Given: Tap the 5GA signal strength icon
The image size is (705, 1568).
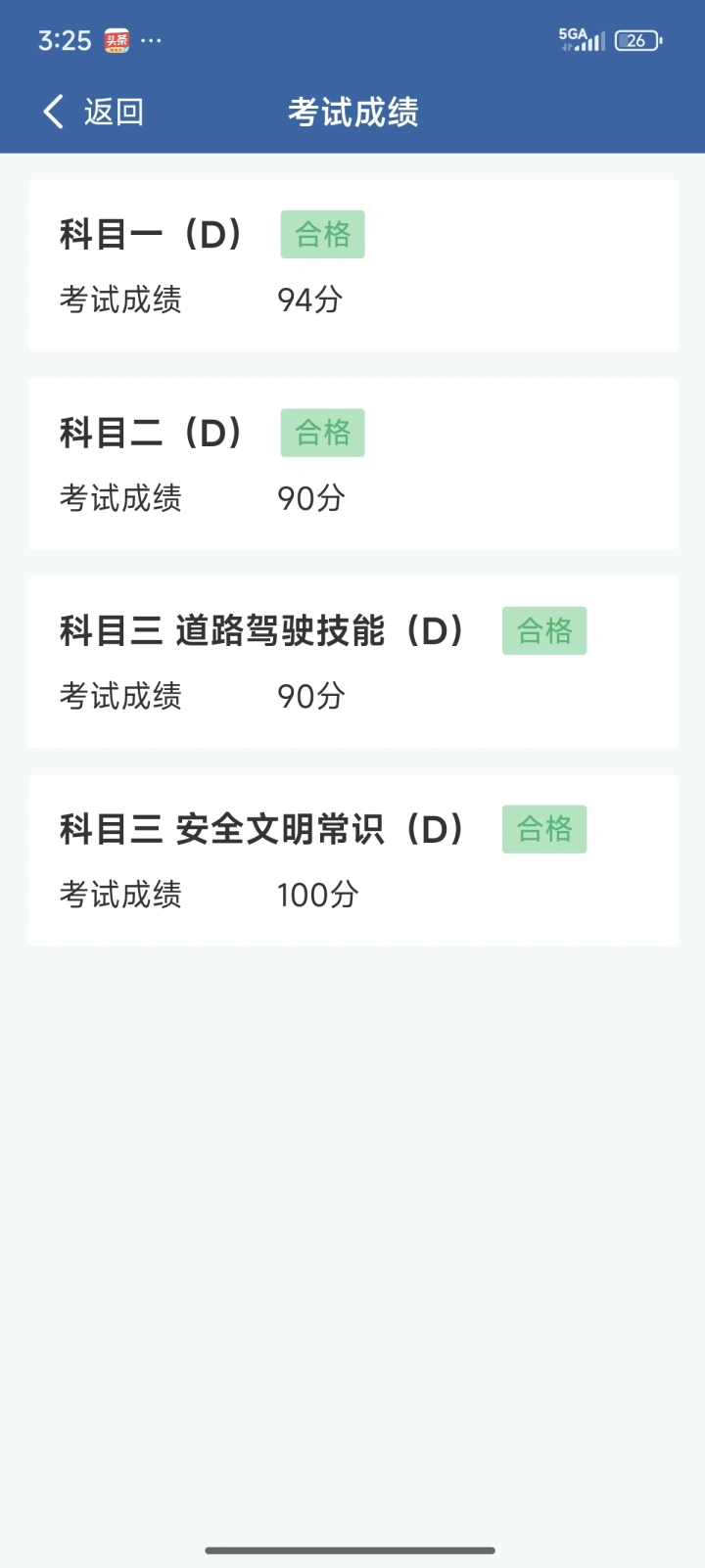Looking at the screenshot, I should tap(582, 39).
